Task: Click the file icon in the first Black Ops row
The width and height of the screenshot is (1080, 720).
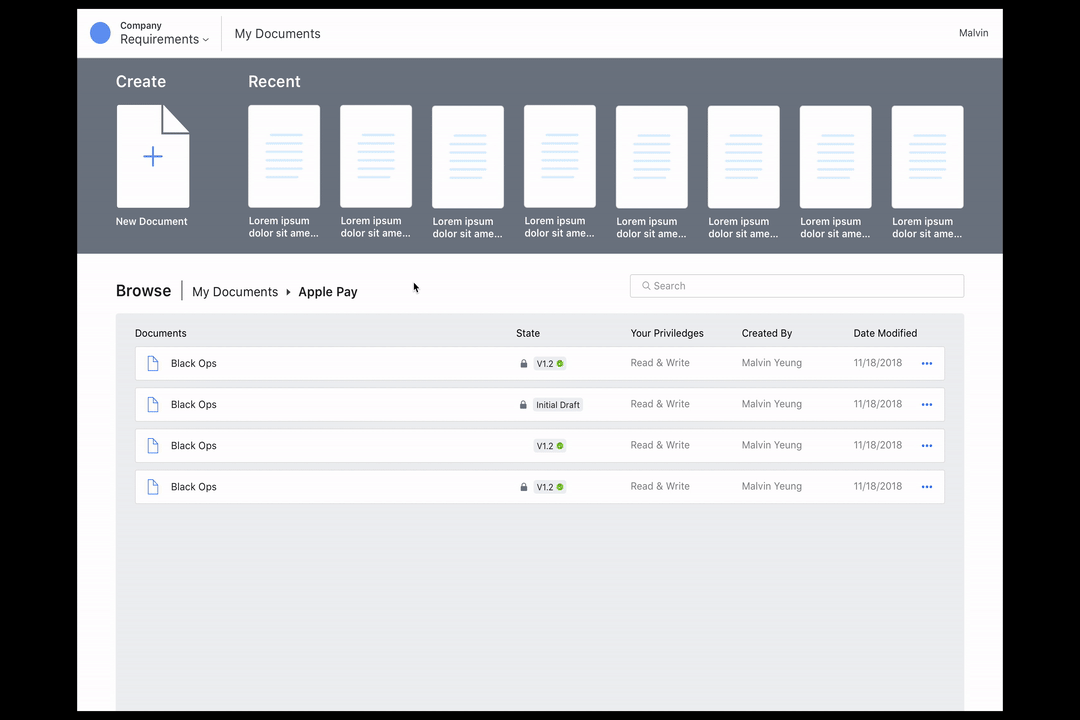Action: click(x=153, y=363)
